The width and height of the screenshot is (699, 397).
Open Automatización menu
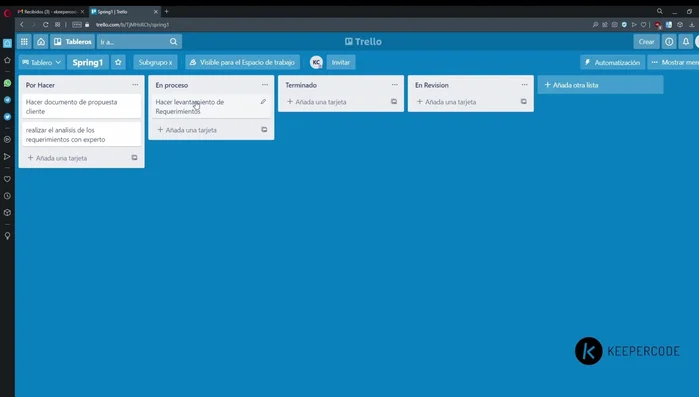(613, 62)
